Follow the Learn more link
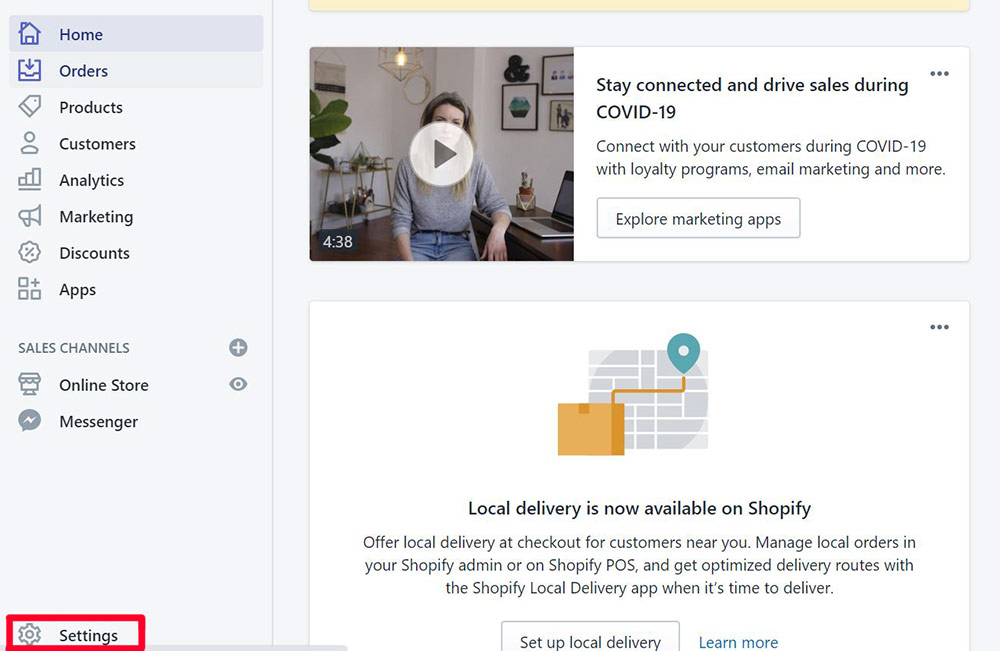 738,641
